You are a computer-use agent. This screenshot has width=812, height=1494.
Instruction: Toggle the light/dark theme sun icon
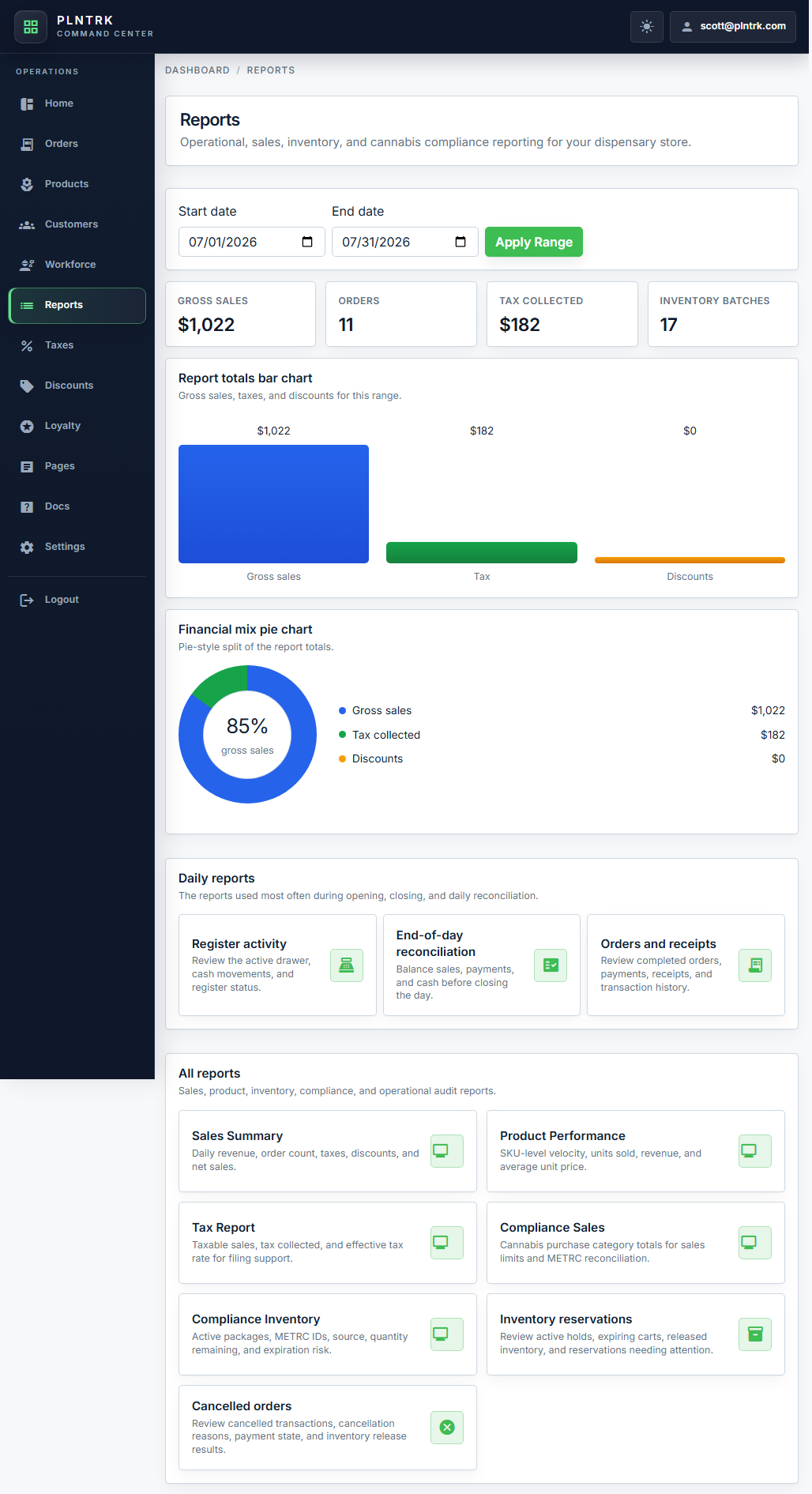647,27
